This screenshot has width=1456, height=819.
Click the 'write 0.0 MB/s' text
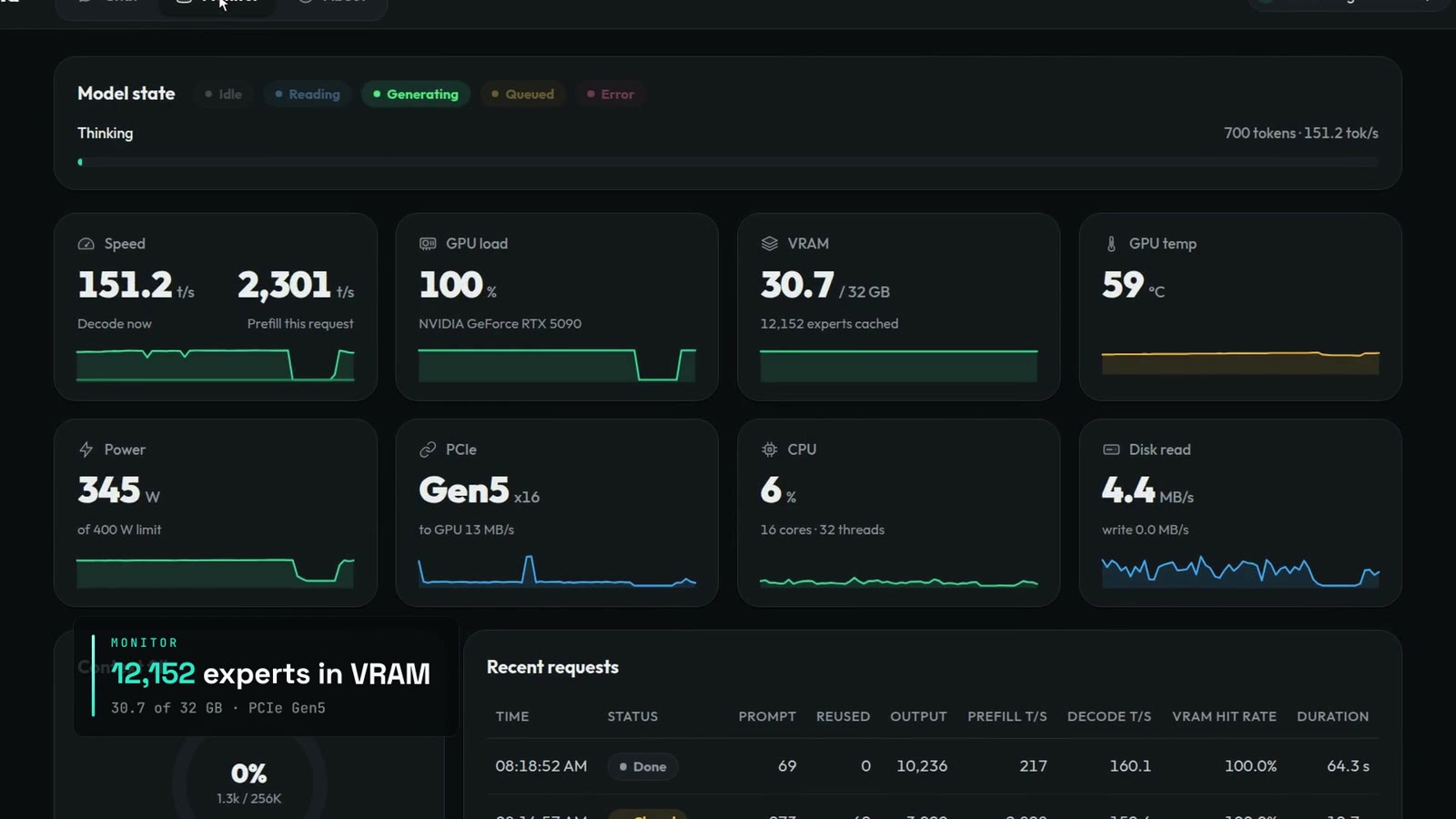[x=1145, y=530]
